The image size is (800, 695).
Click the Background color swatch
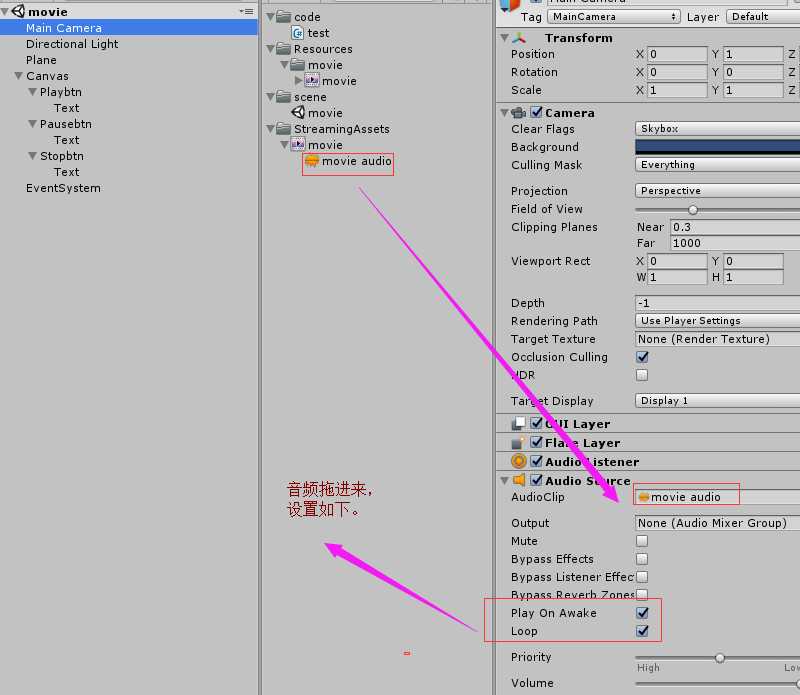tap(717, 147)
